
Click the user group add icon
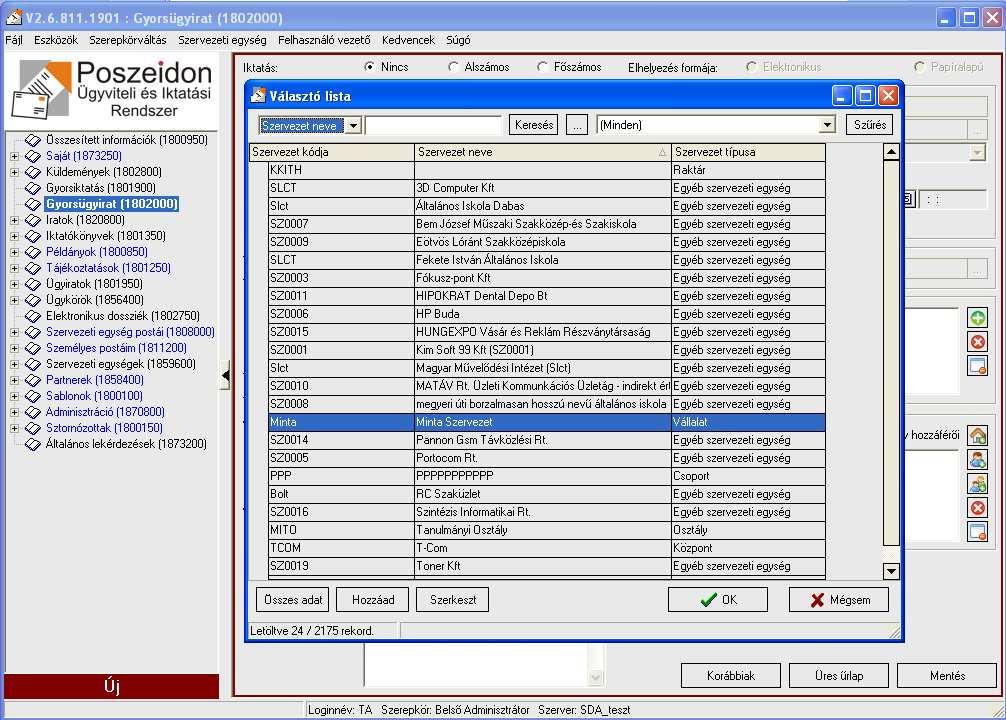(x=977, y=484)
